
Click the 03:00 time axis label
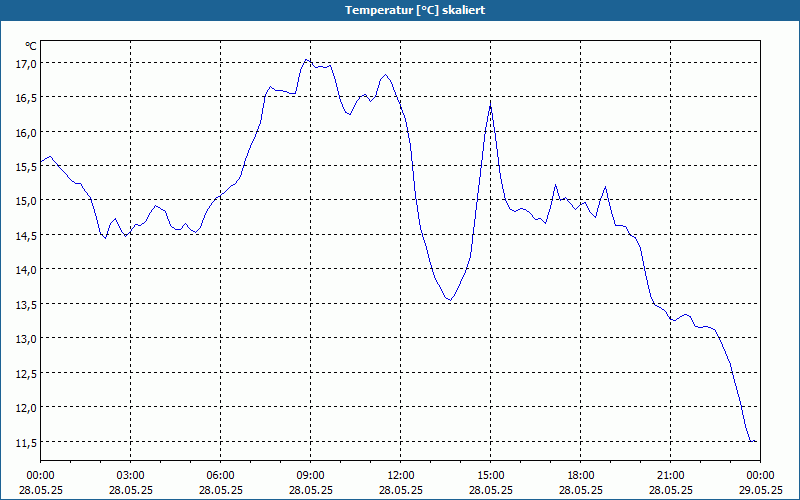[x=131, y=476]
